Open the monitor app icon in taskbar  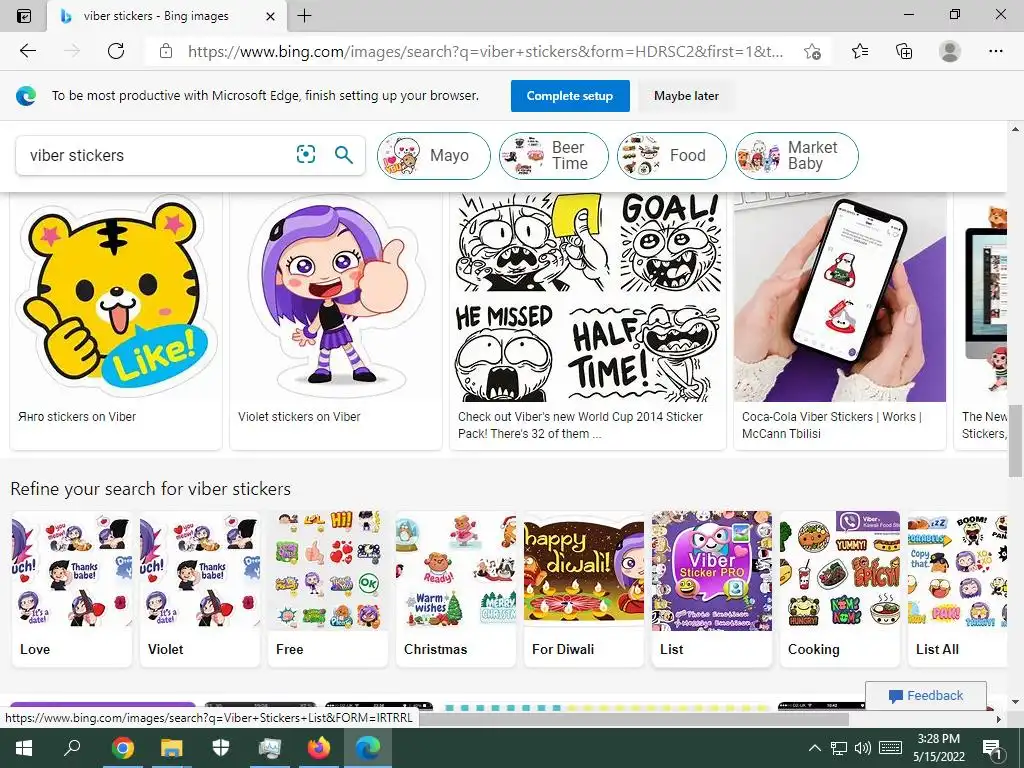269,748
